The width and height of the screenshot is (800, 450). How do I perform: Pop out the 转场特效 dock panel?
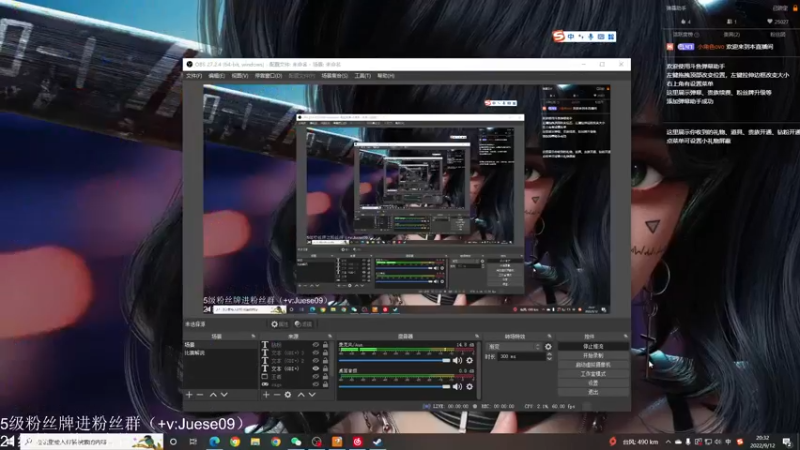click(x=549, y=336)
